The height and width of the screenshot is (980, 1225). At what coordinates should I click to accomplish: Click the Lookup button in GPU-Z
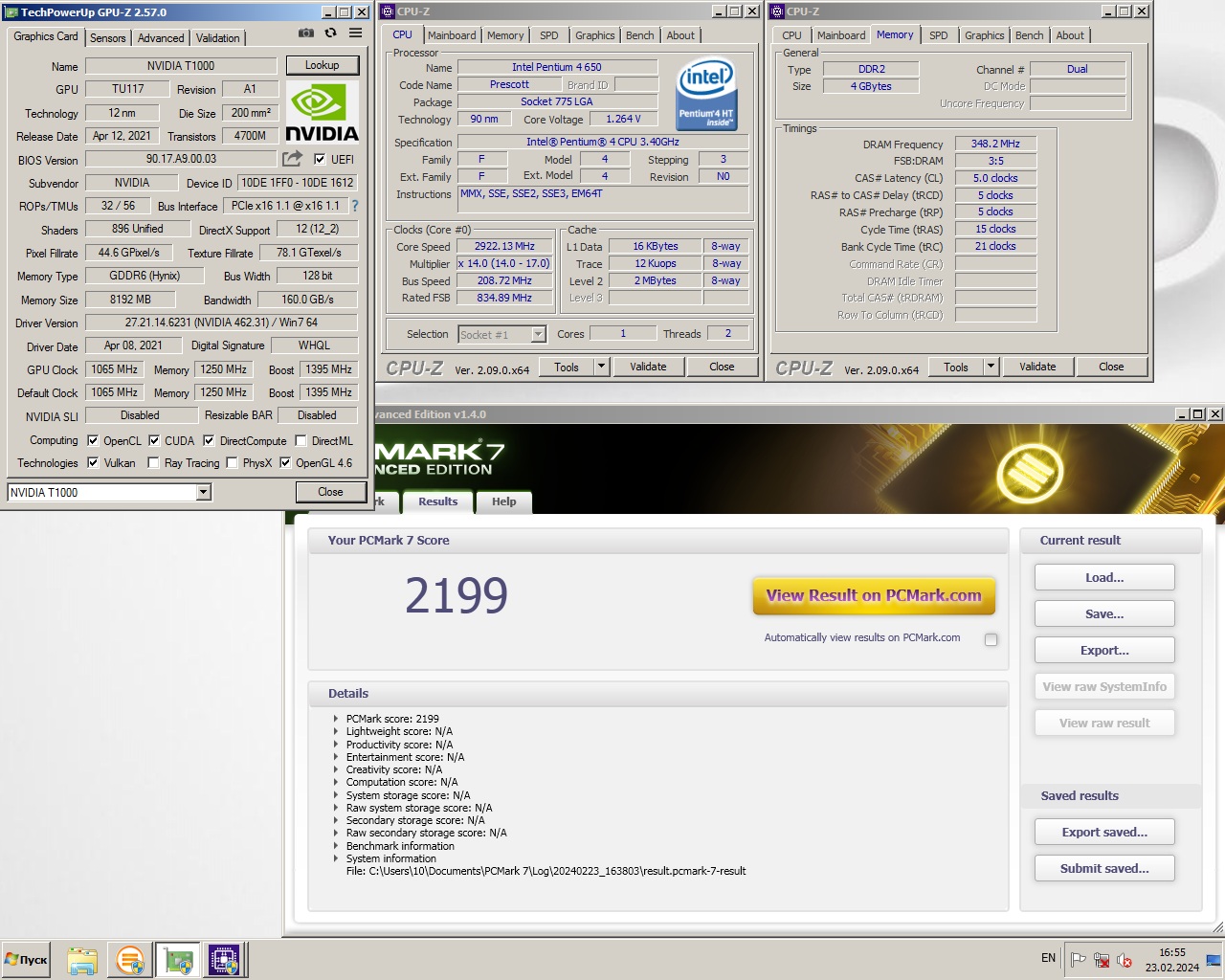[323, 65]
